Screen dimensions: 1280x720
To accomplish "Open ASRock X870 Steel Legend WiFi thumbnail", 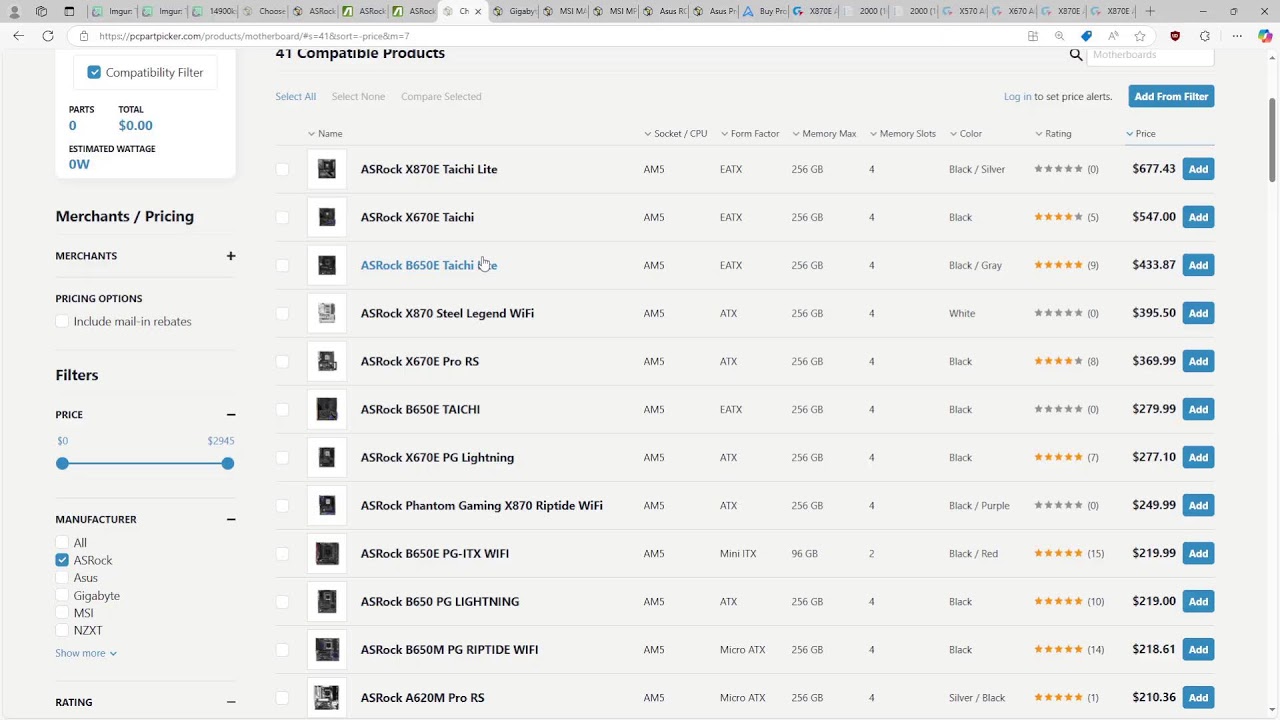I will point(327,313).
